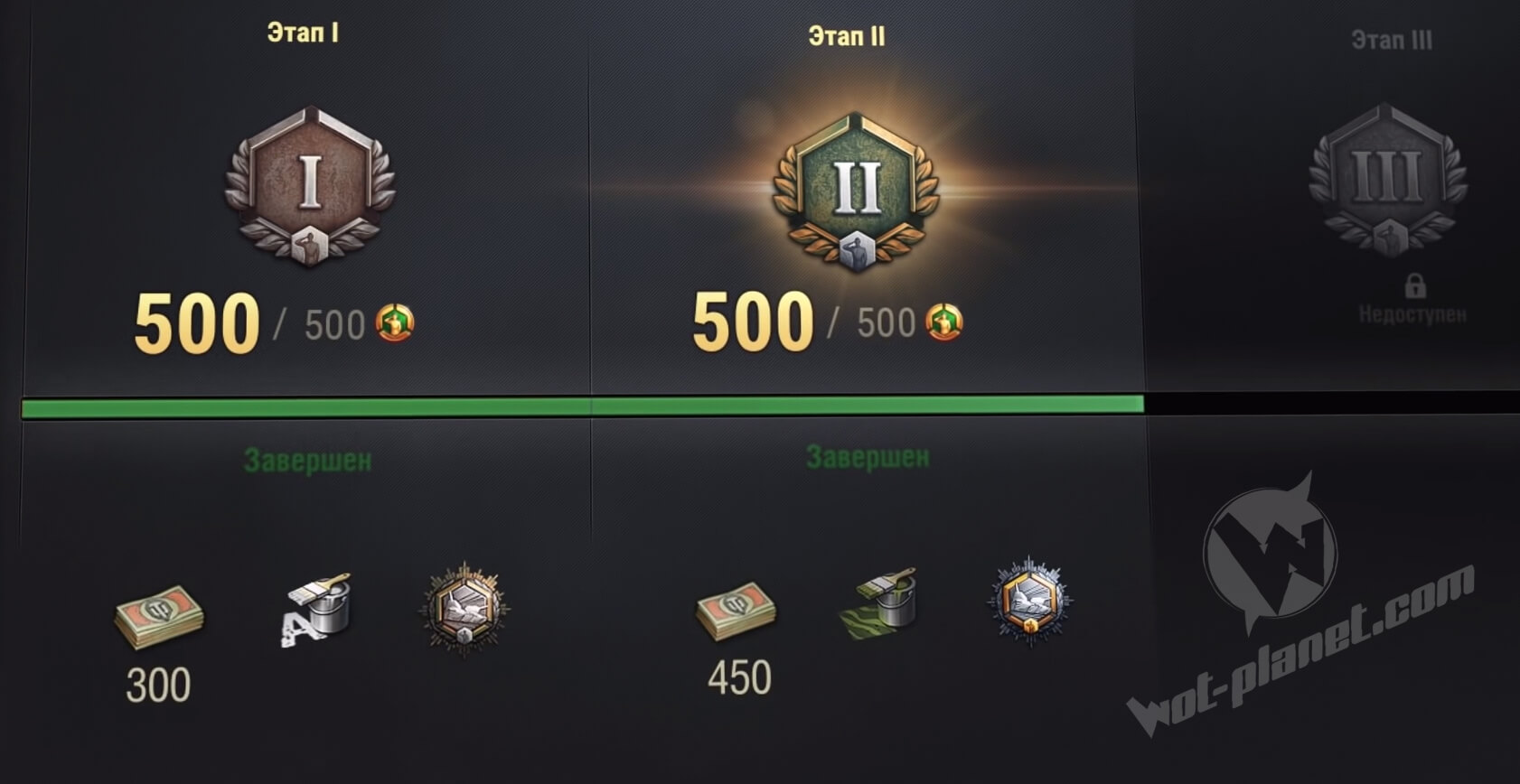Click the points token beside Stage II 500
Viewport: 1520px width, 784px height.
[944, 322]
